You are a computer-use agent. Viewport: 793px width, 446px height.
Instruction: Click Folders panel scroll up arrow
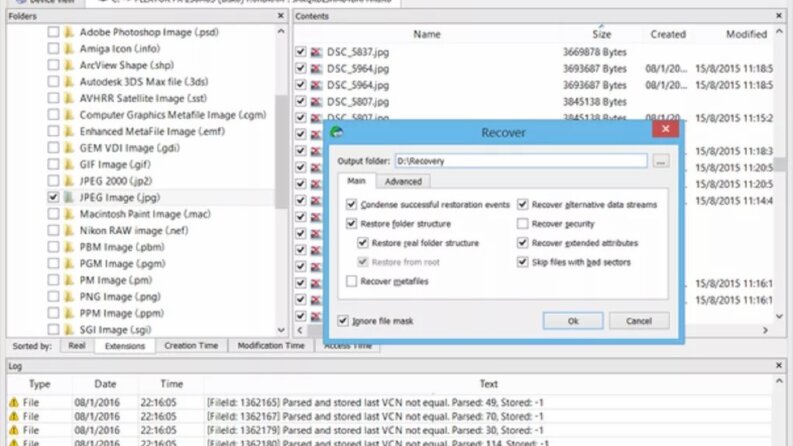coord(281,32)
